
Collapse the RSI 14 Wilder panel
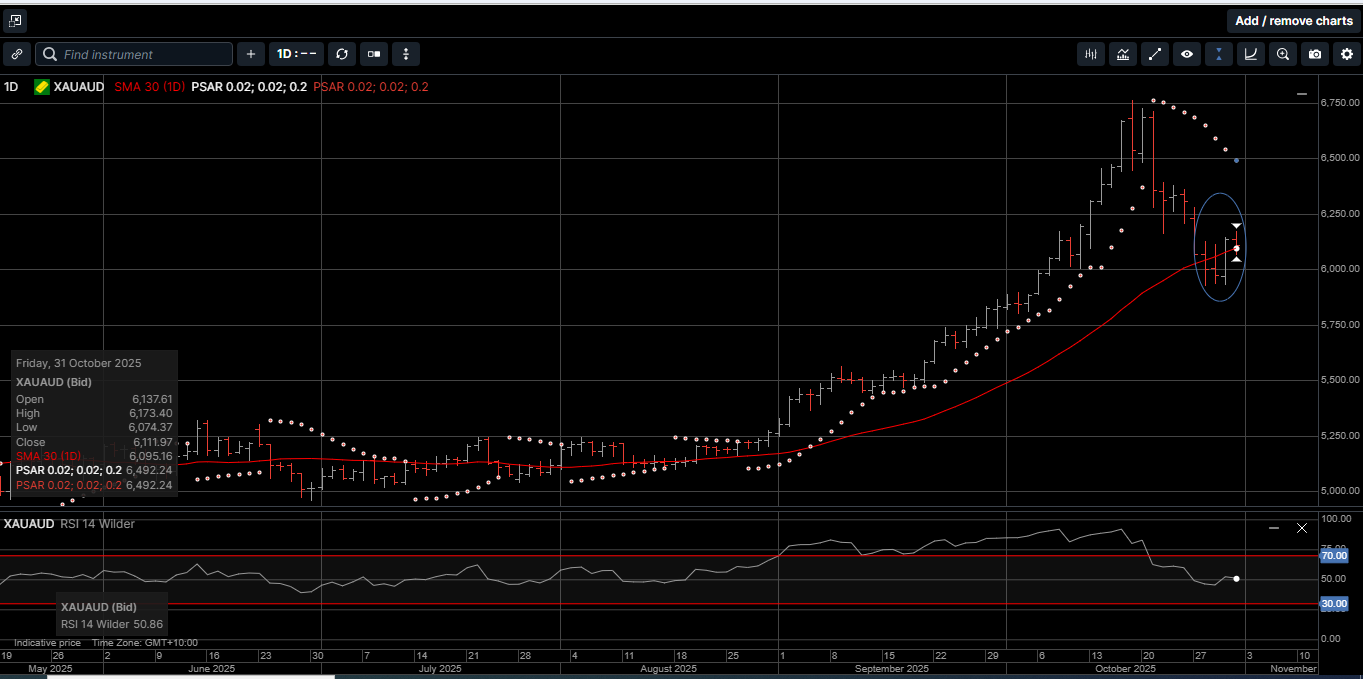tap(1274, 527)
